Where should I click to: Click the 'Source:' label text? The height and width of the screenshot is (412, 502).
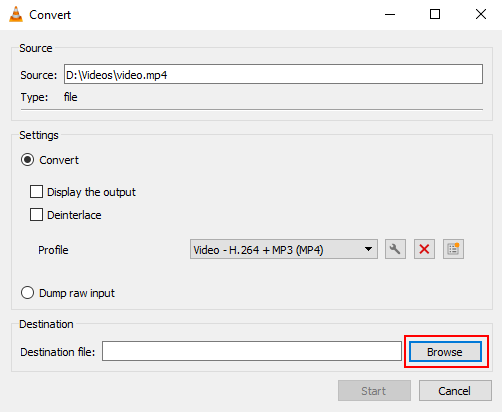(x=39, y=75)
